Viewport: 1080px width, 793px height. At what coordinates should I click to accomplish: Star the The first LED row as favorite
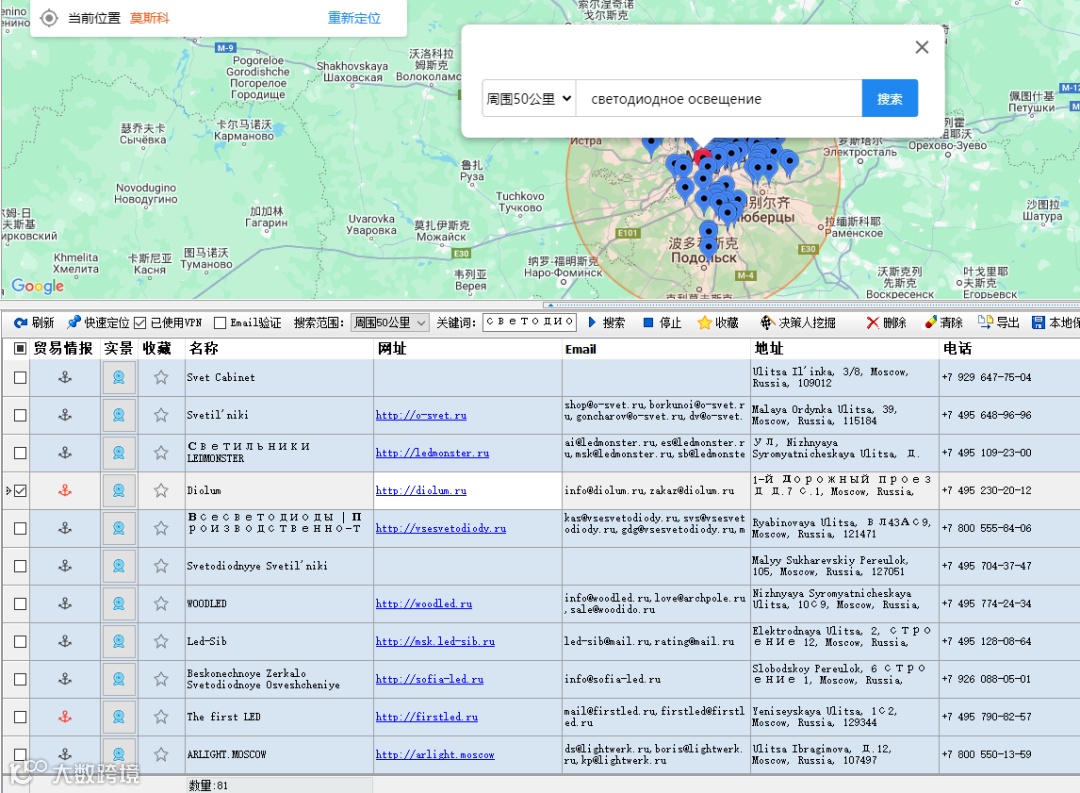coord(160,717)
